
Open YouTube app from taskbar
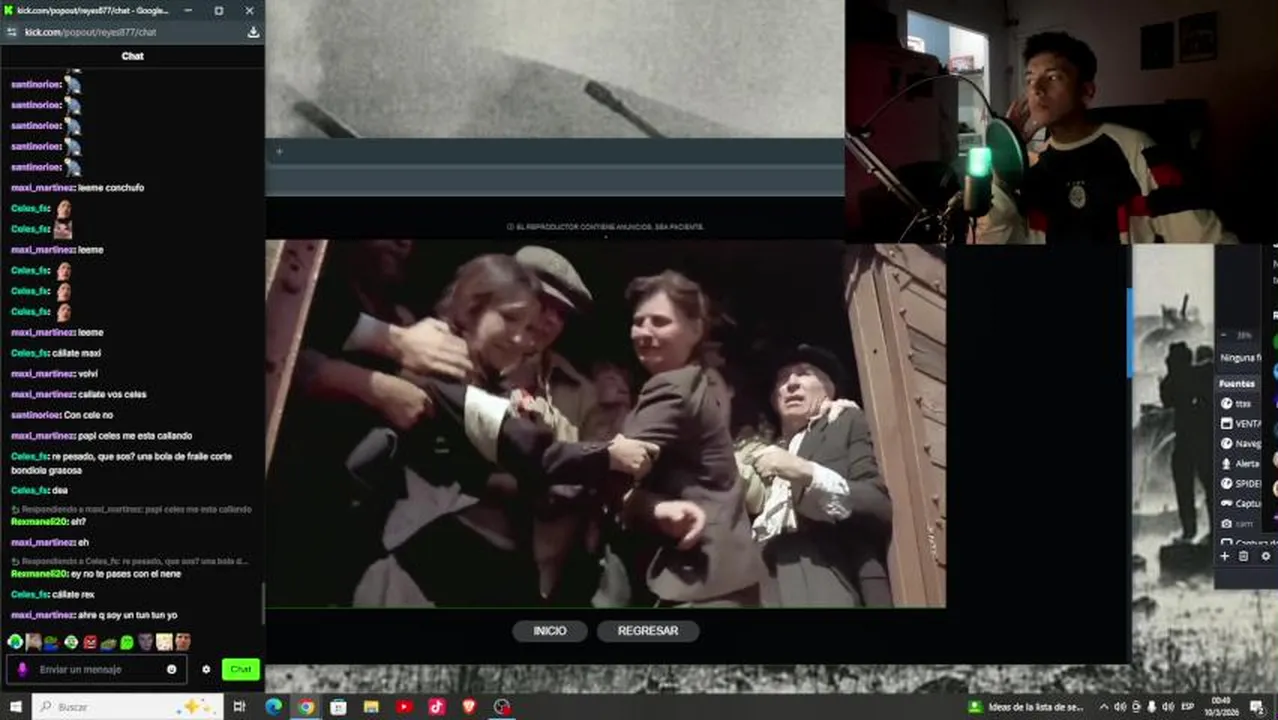click(404, 707)
